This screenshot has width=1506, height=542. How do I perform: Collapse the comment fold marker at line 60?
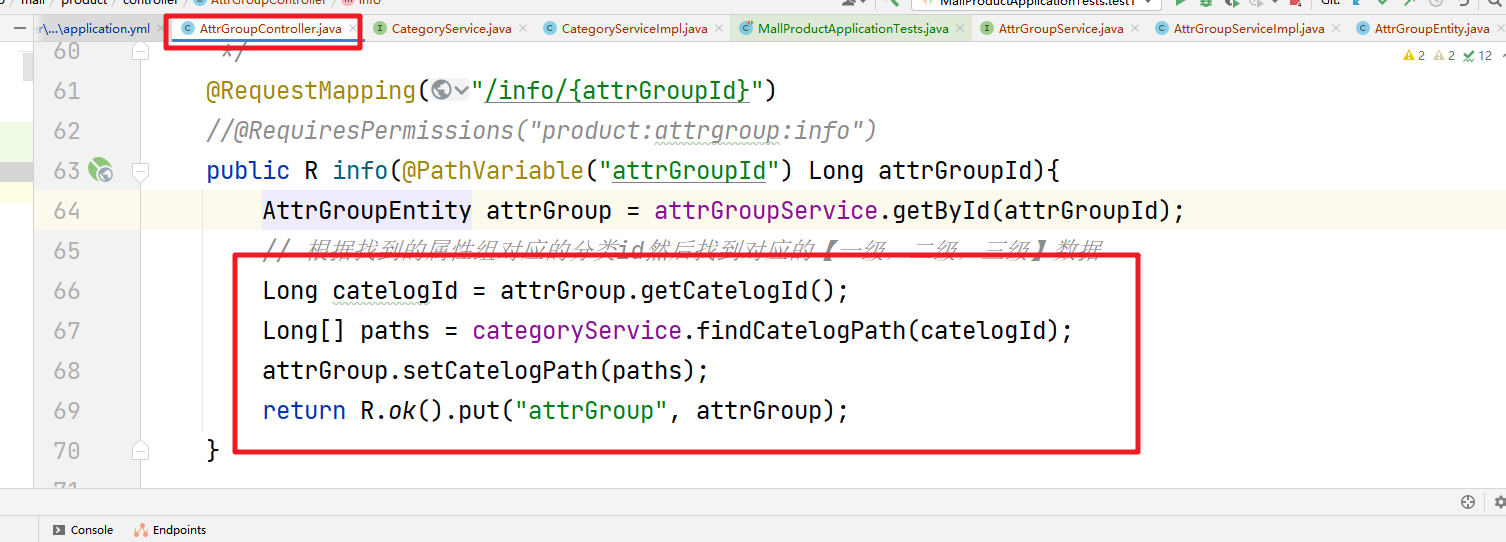(141, 49)
